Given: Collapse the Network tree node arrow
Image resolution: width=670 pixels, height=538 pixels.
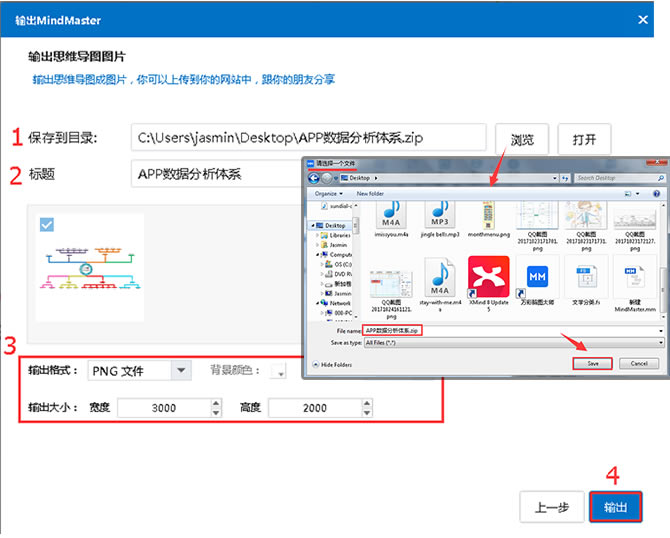Looking at the screenshot, I should (317, 303).
